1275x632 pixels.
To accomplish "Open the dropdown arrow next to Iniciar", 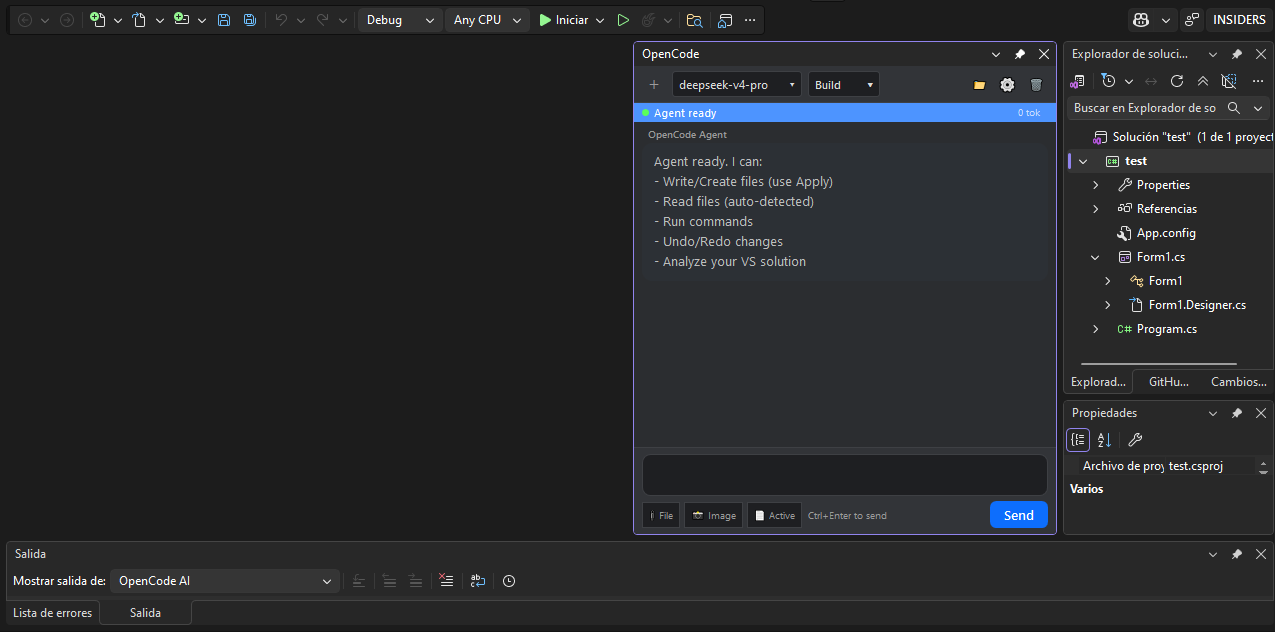I will tap(600, 20).
